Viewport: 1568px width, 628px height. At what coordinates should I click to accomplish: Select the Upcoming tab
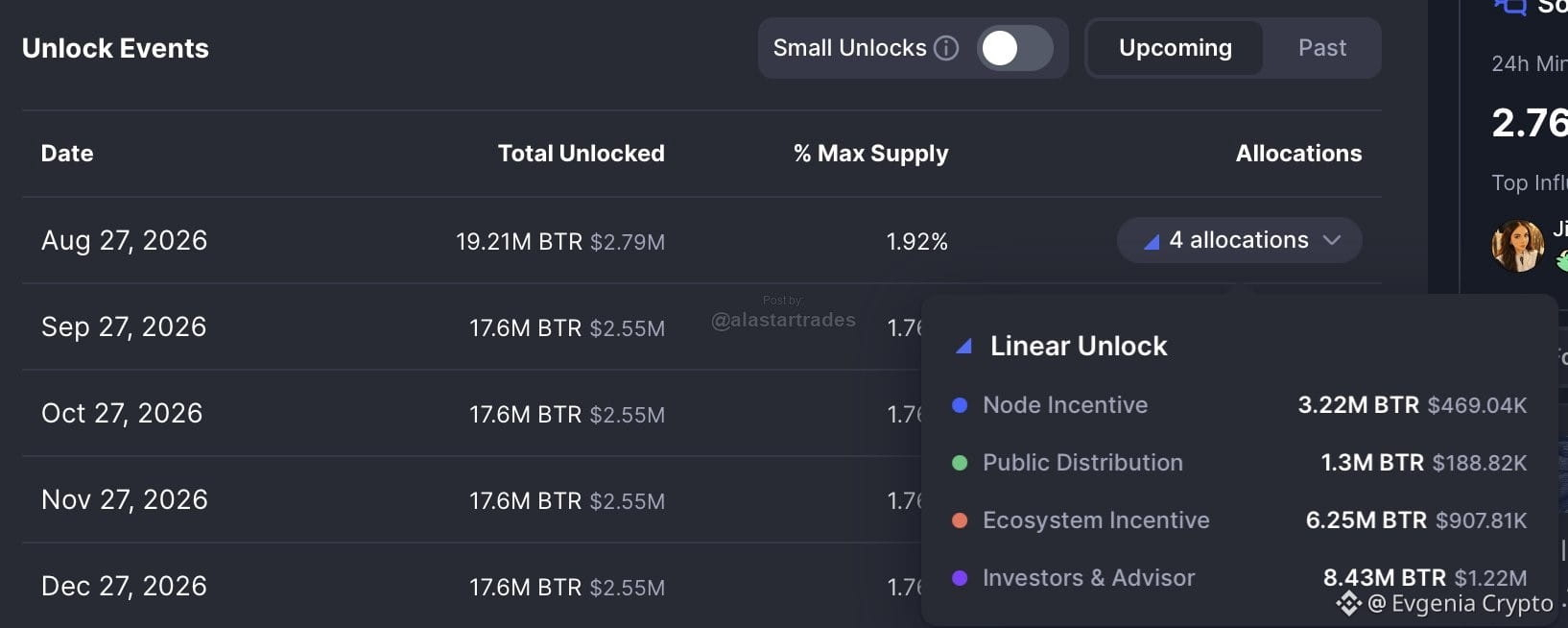pos(1175,48)
